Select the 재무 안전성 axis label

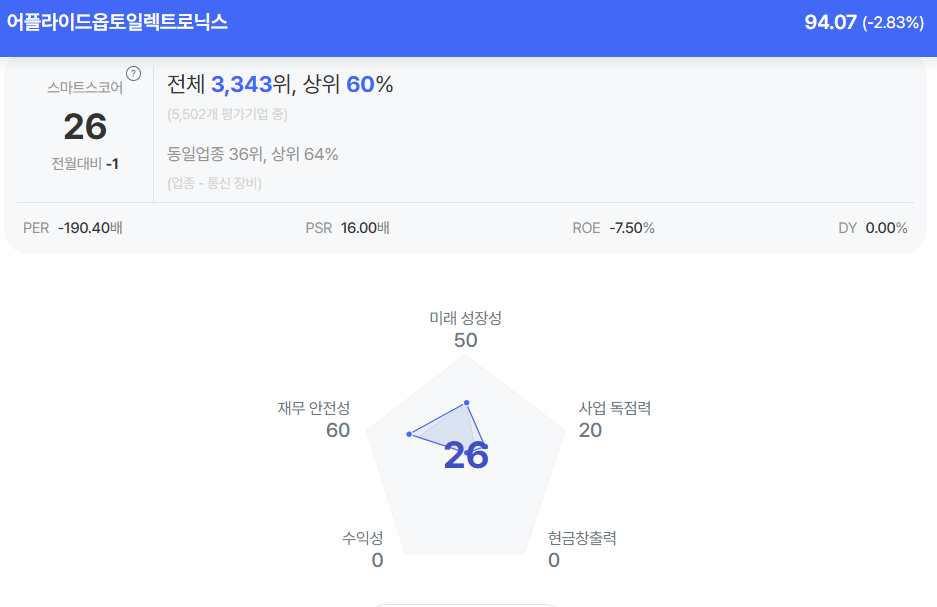tap(314, 408)
